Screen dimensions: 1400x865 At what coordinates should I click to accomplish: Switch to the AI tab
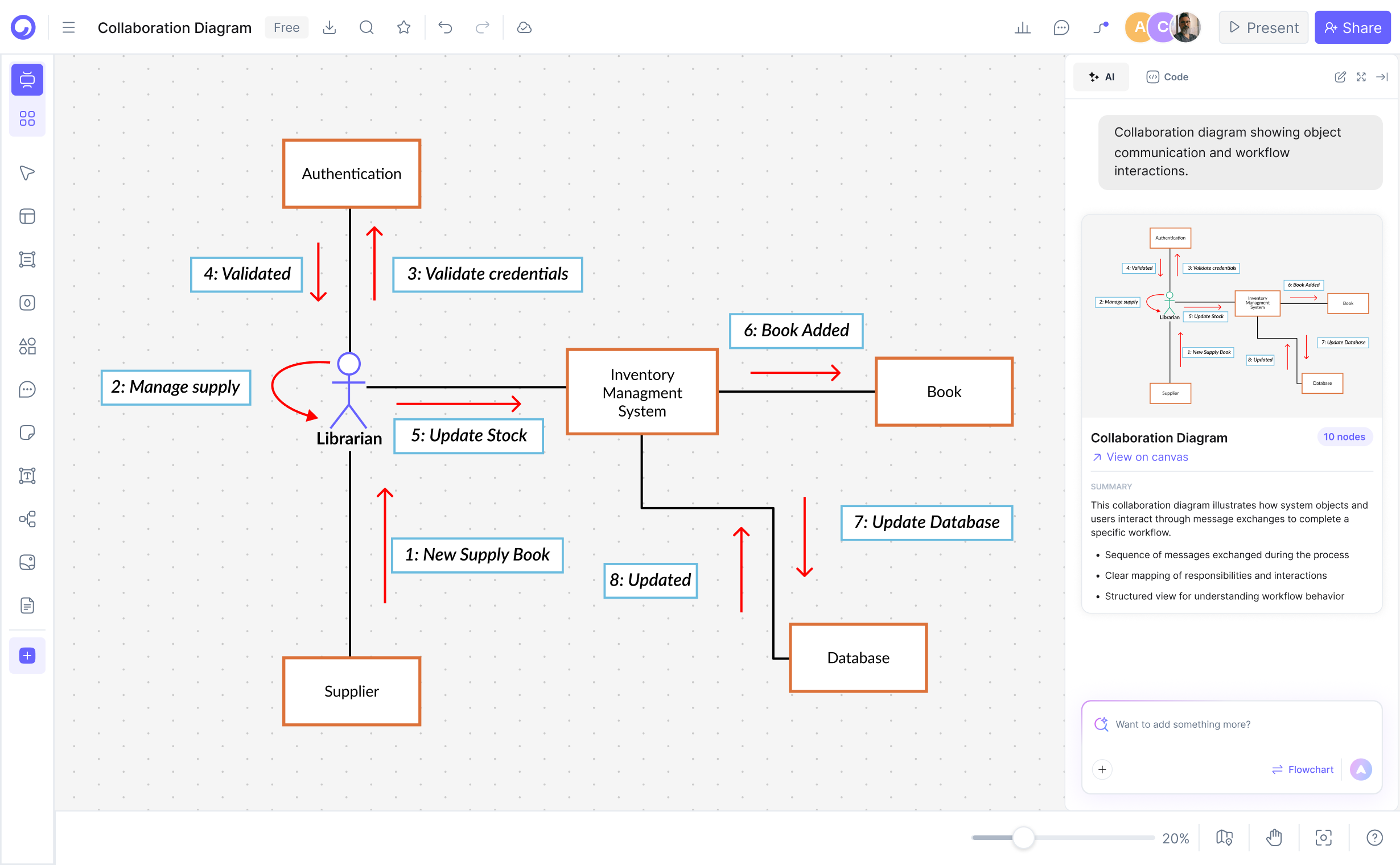click(1101, 77)
